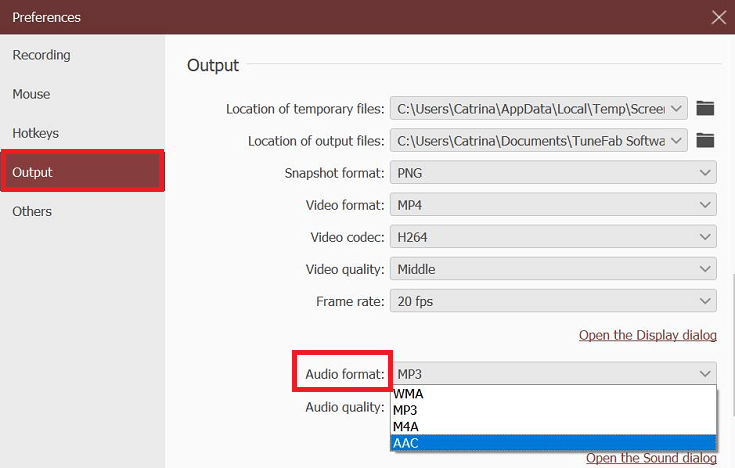Expand the temporary files location dropdown
This screenshot has width=735, height=468.
point(677,108)
